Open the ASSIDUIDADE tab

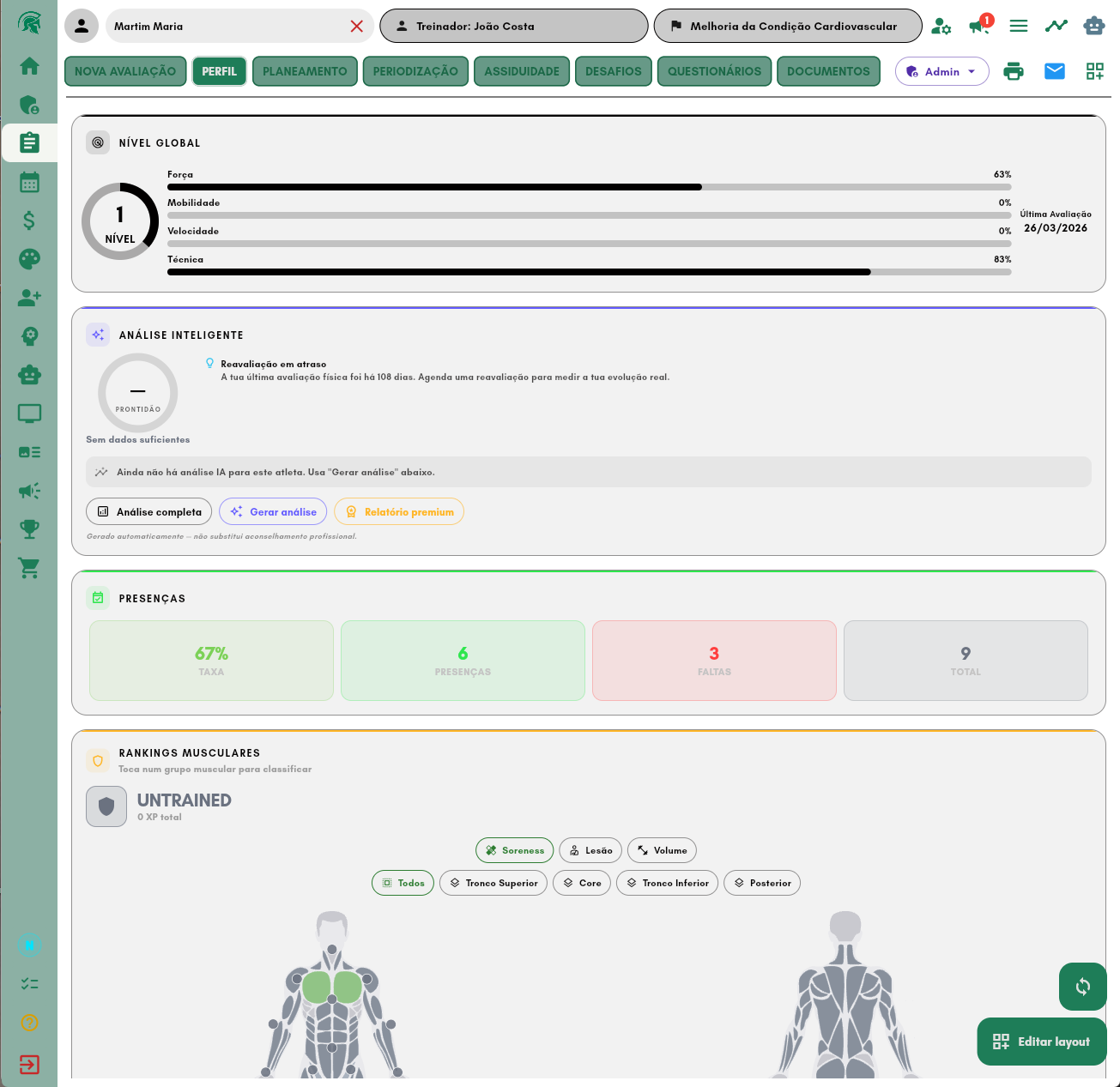click(522, 71)
